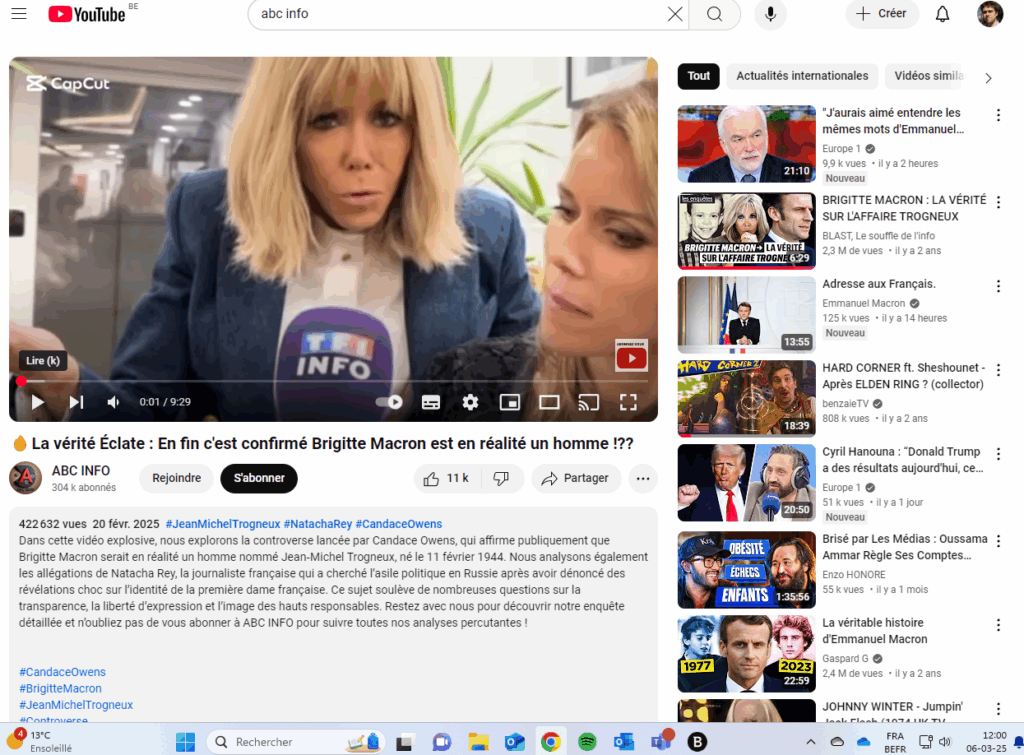Toggle the autoplay switch in the player
The image size is (1024, 755).
click(x=390, y=402)
